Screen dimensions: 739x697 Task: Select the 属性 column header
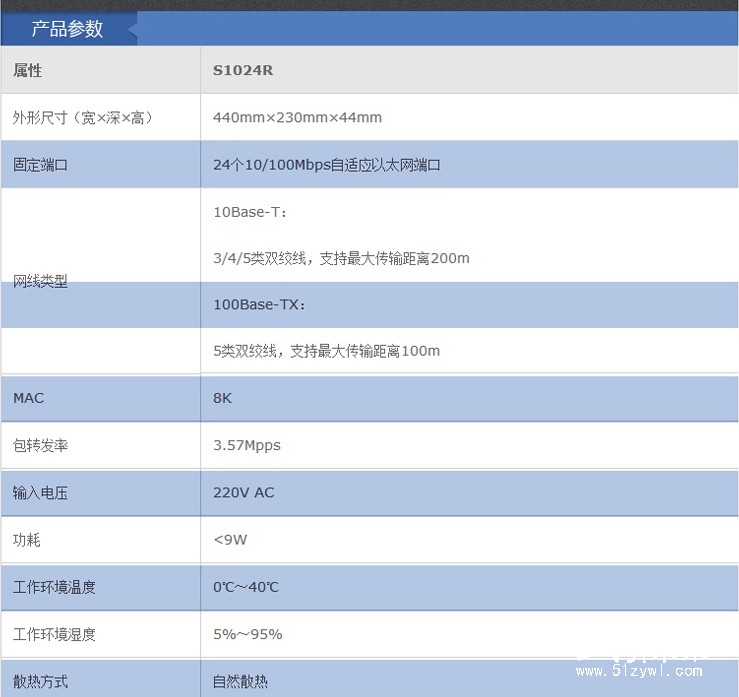[28, 71]
